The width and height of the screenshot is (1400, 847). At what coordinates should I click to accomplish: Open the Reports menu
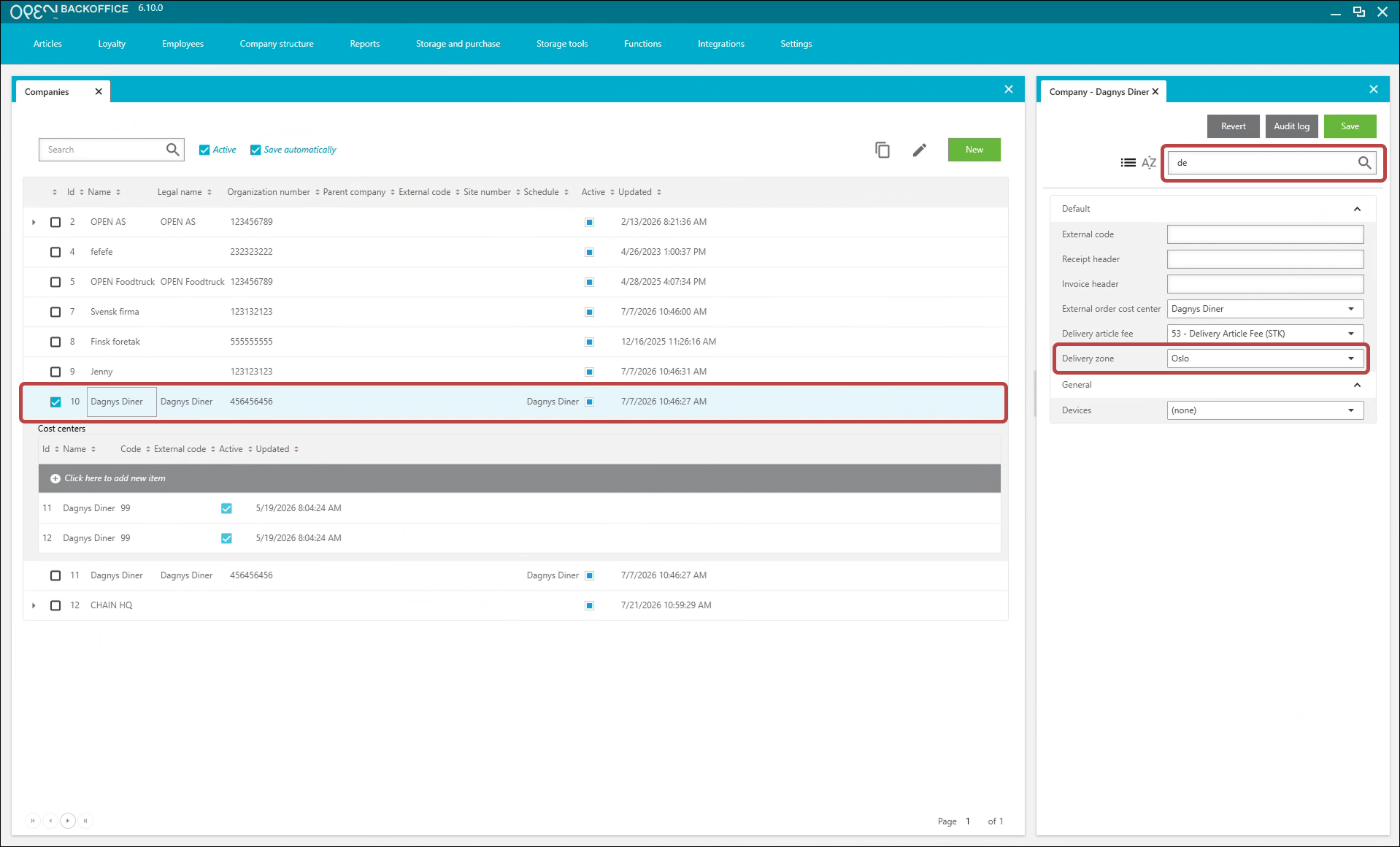[365, 44]
